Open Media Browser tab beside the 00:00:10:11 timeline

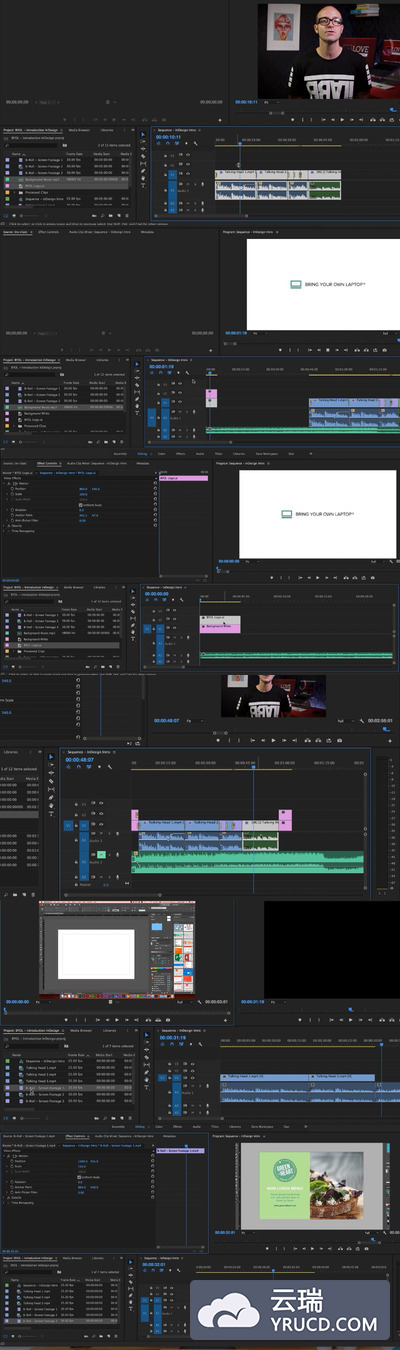(x=78, y=129)
